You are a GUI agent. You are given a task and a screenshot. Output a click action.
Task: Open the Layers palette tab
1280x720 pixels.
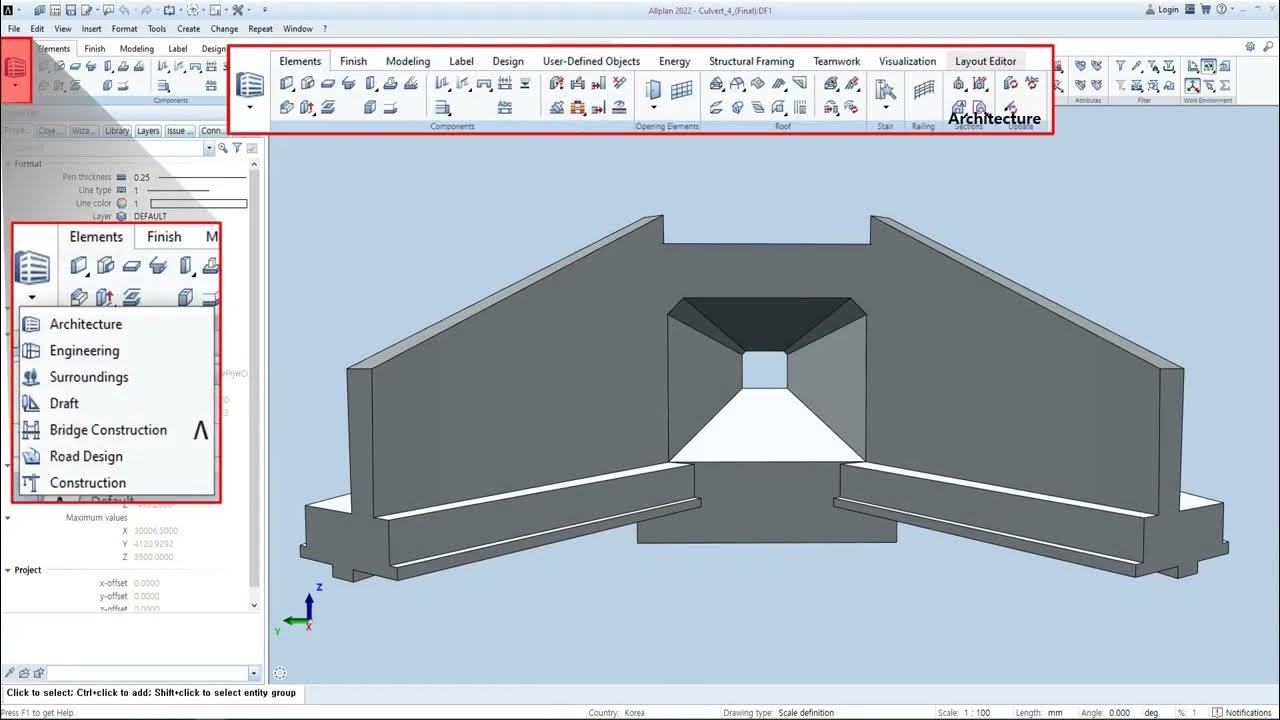coord(148,131)
